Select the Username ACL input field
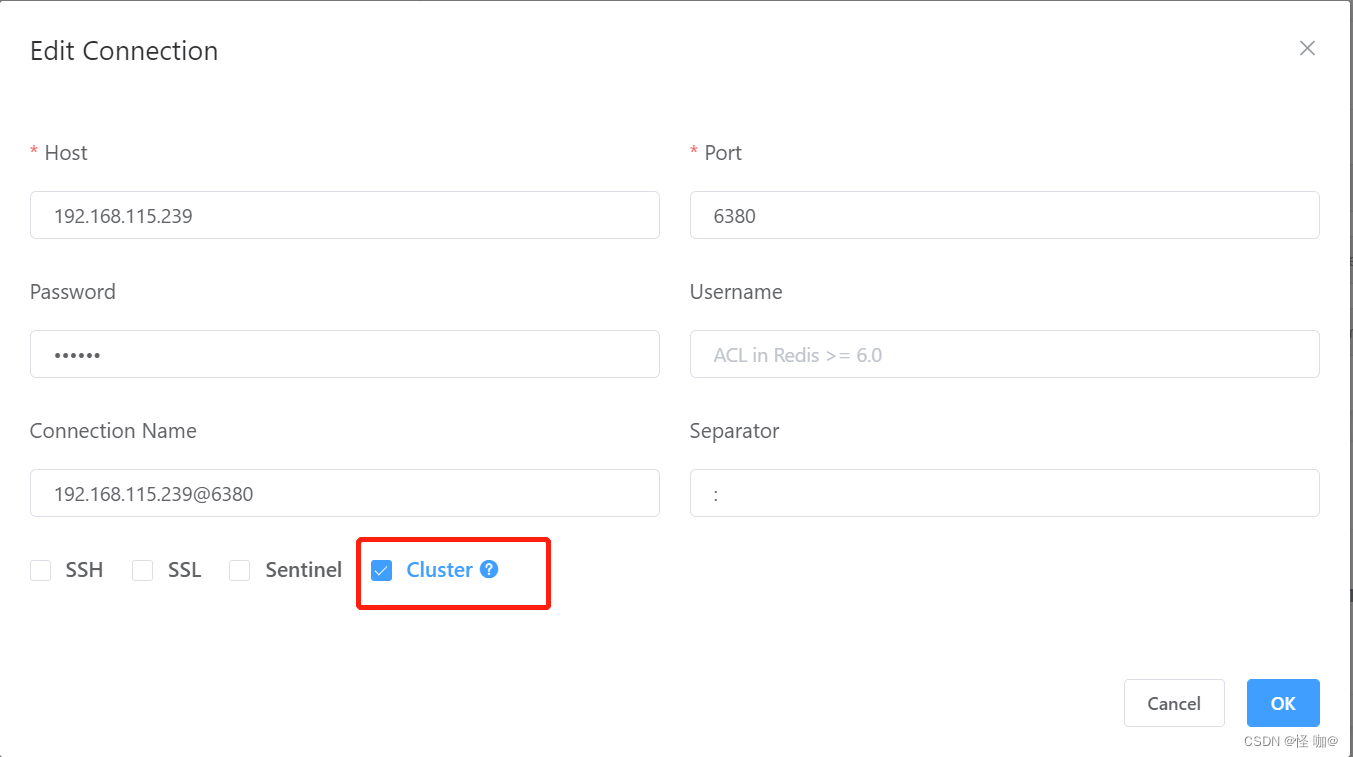The width and height of the screenshot is (1353, 757). [1004, 354]
